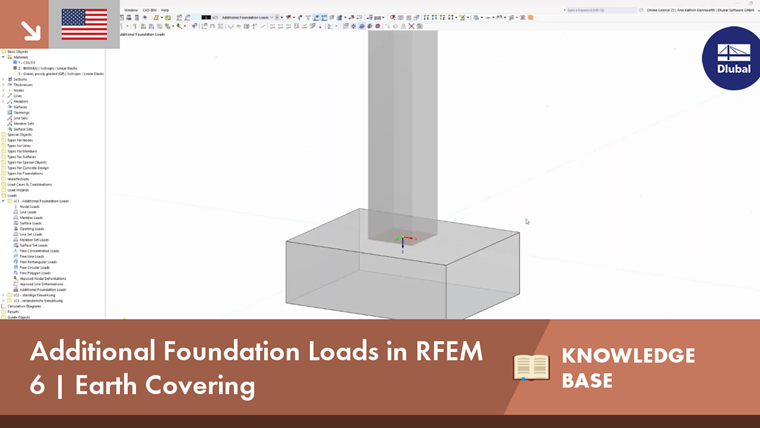Viewport: 760px width, 428px height.
Task: Select Free Polygon Loads item
Action: click(x=35, y=273)
